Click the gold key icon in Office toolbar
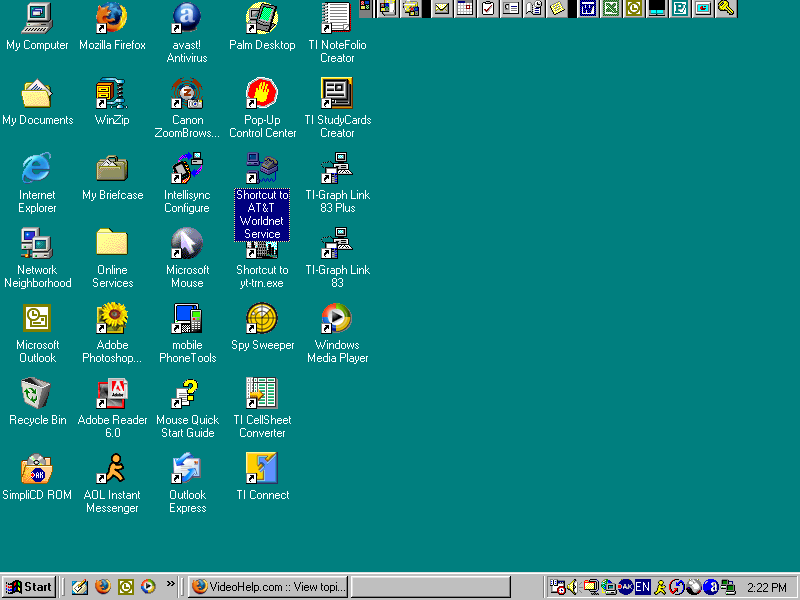 726,9
